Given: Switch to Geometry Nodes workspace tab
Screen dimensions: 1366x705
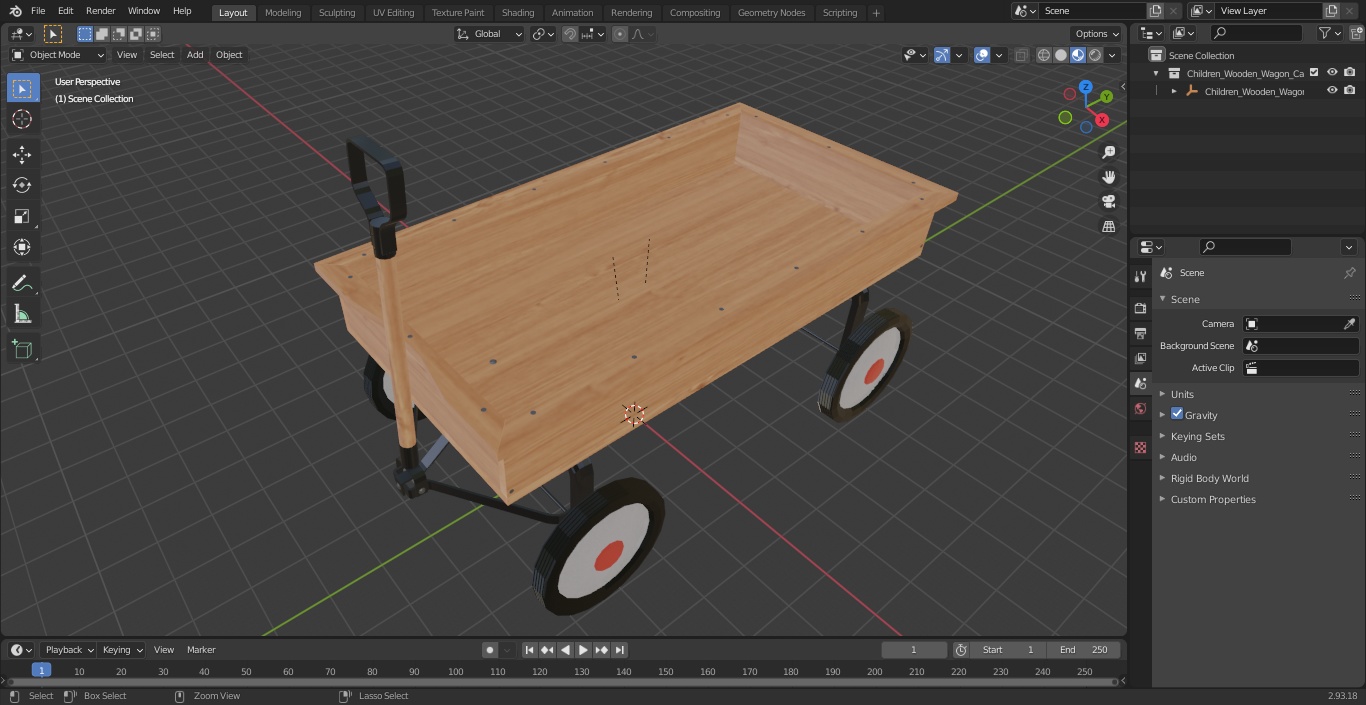Looking at the screenshot, I should click(x=771, y=13).
